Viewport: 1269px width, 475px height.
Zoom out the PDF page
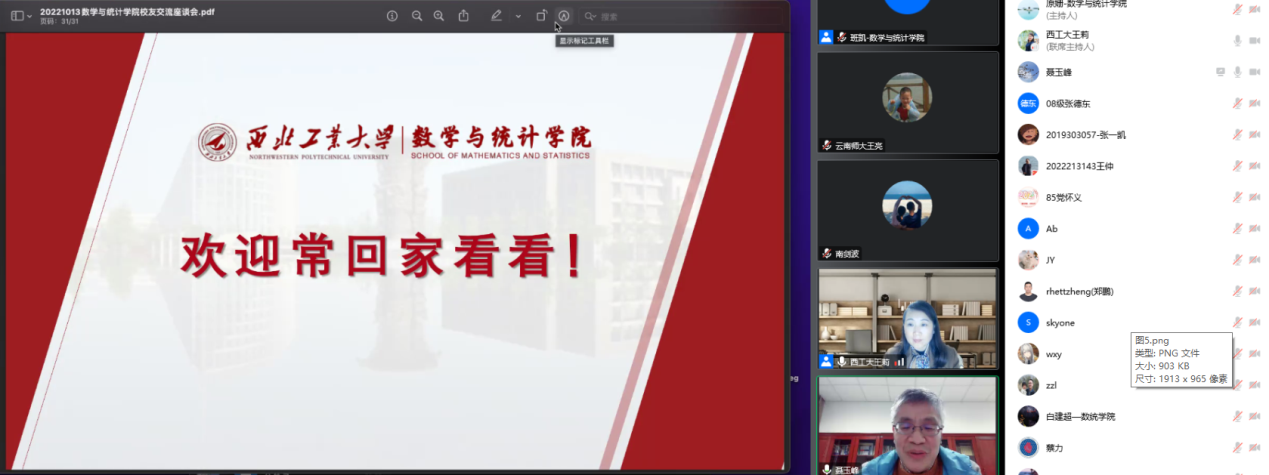pos(417,16)
